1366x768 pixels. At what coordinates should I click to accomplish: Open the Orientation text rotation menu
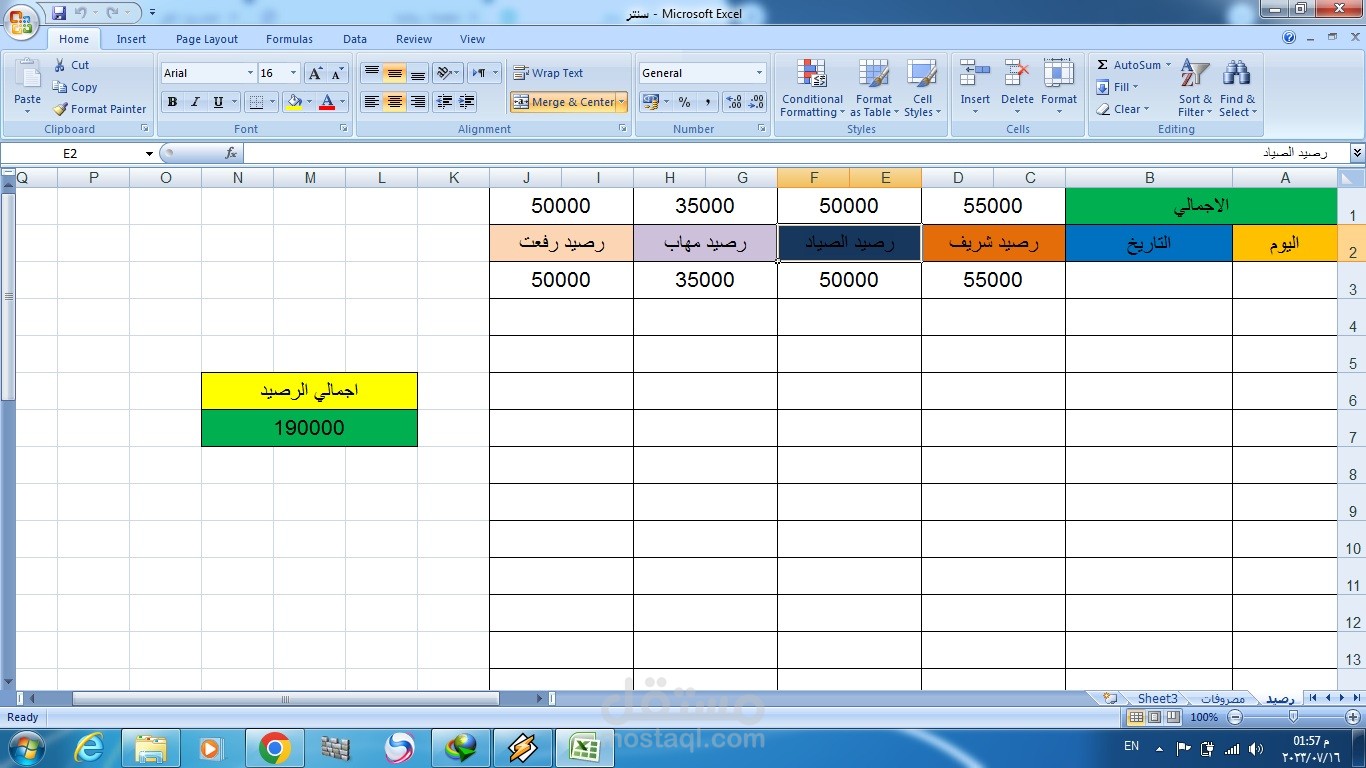pyautogui.click(x=448, y=73)
